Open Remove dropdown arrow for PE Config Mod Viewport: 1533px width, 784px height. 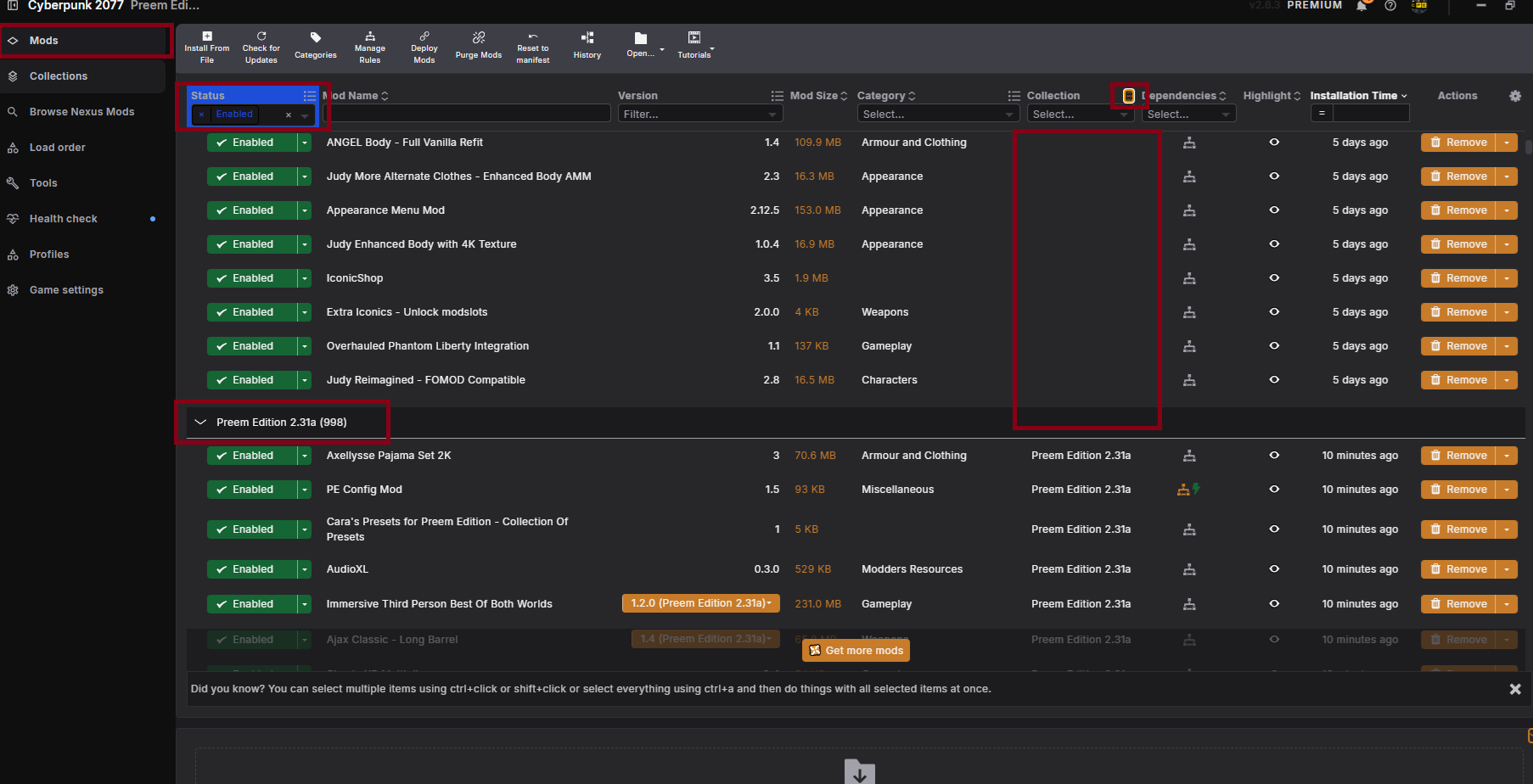pyautogui.click(x=1507, y=490)
